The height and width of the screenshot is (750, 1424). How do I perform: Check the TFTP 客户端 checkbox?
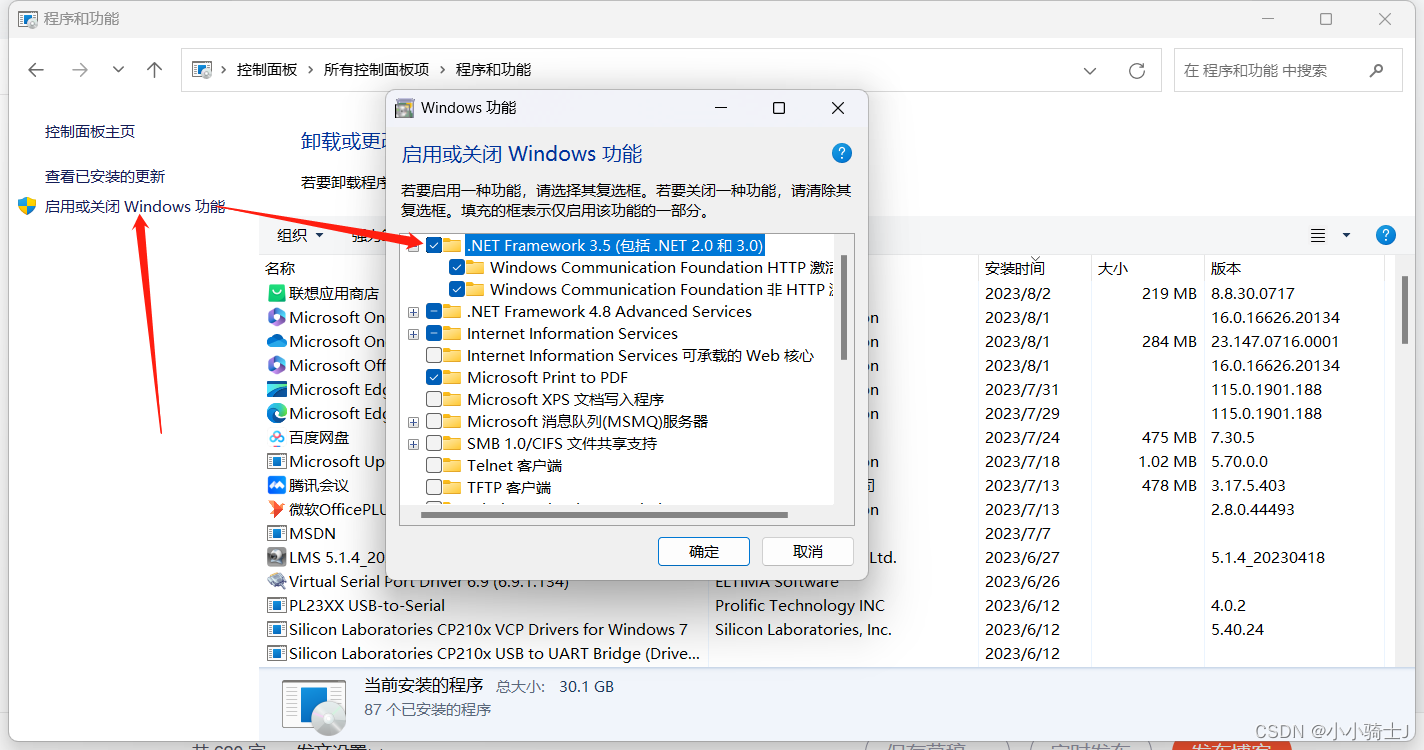(434, 487)
